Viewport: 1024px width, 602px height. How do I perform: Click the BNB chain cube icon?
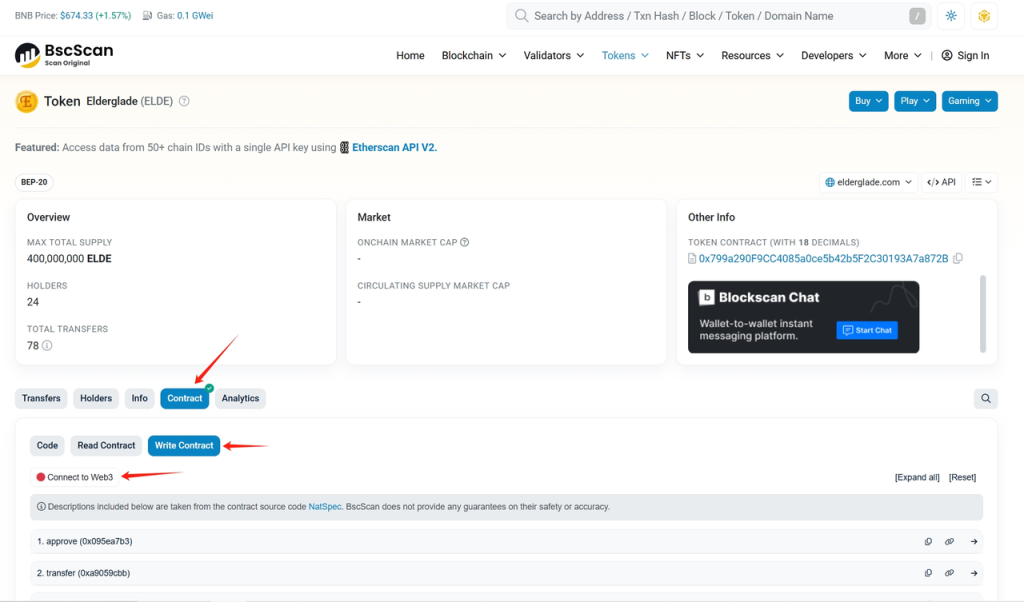pos(983,16)
